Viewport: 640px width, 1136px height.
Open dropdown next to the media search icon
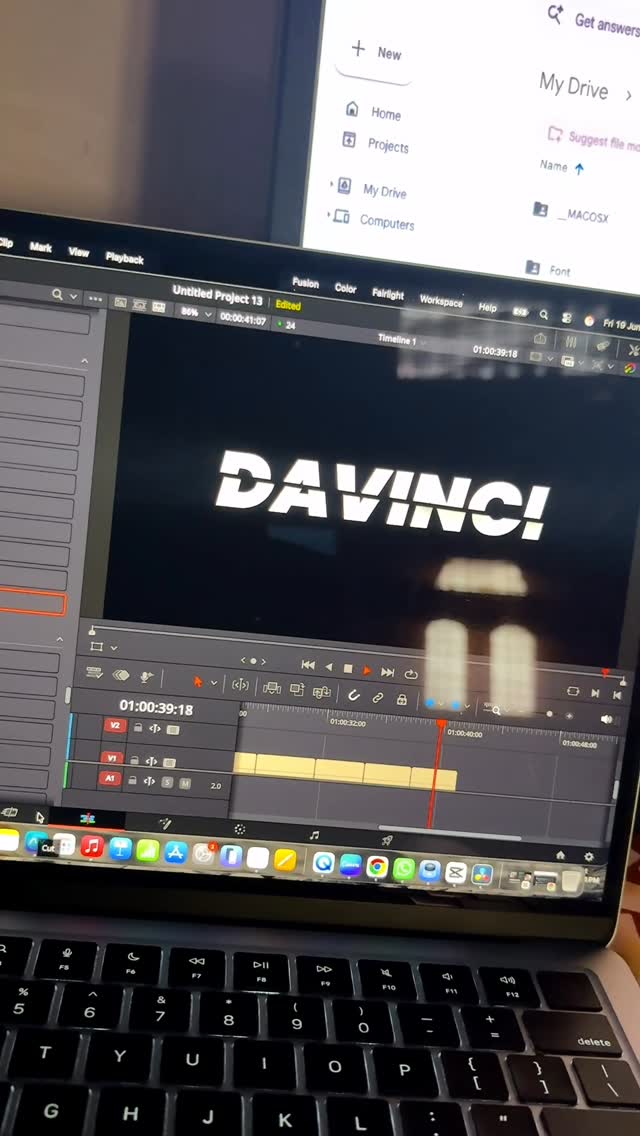coord(73,296)
